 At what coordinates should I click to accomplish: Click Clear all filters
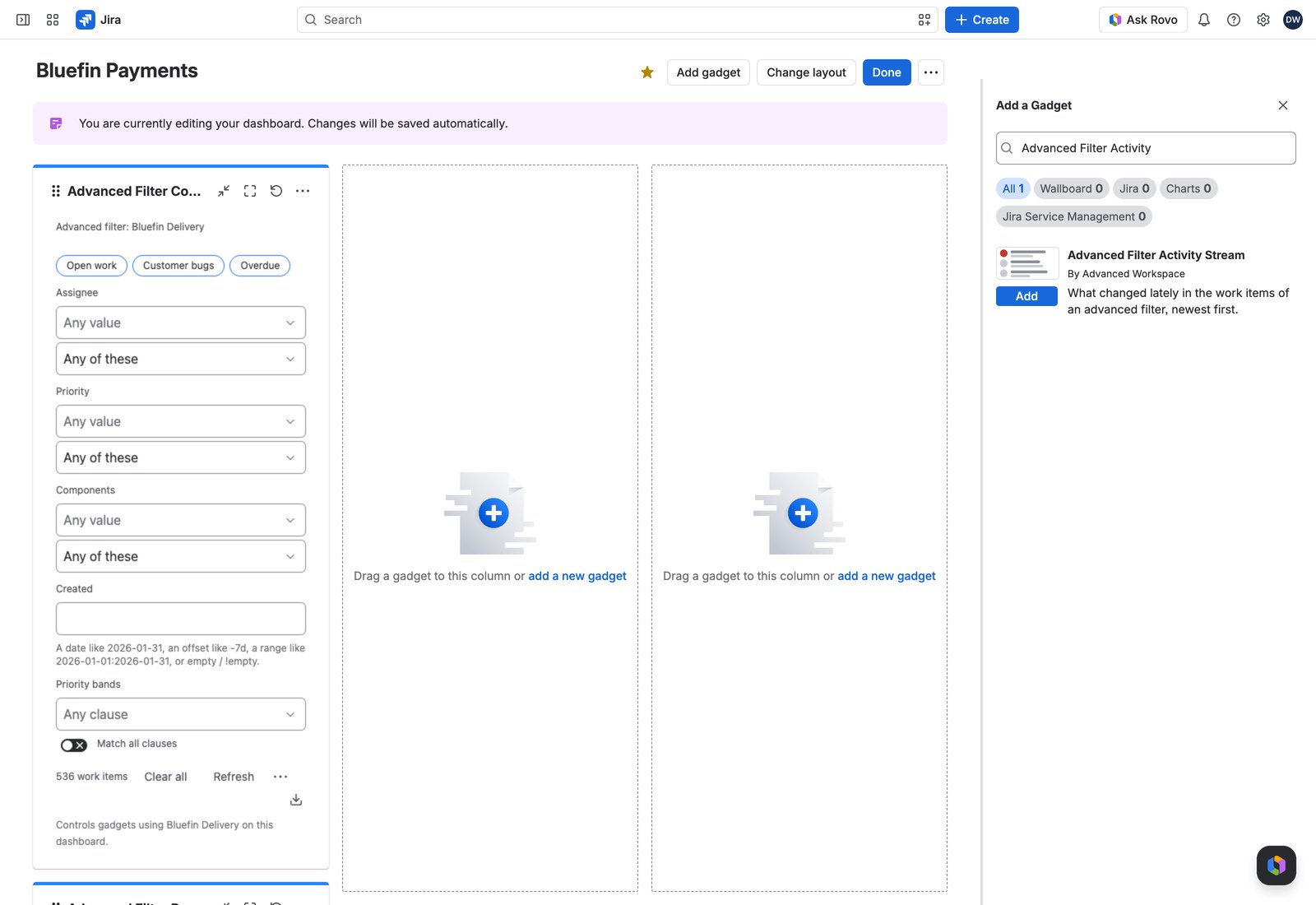165,777
